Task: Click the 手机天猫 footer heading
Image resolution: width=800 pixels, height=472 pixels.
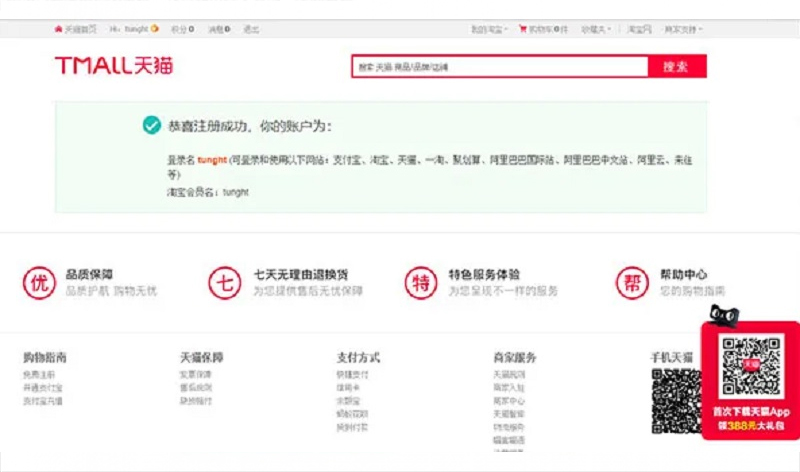Action: (671, 357)
